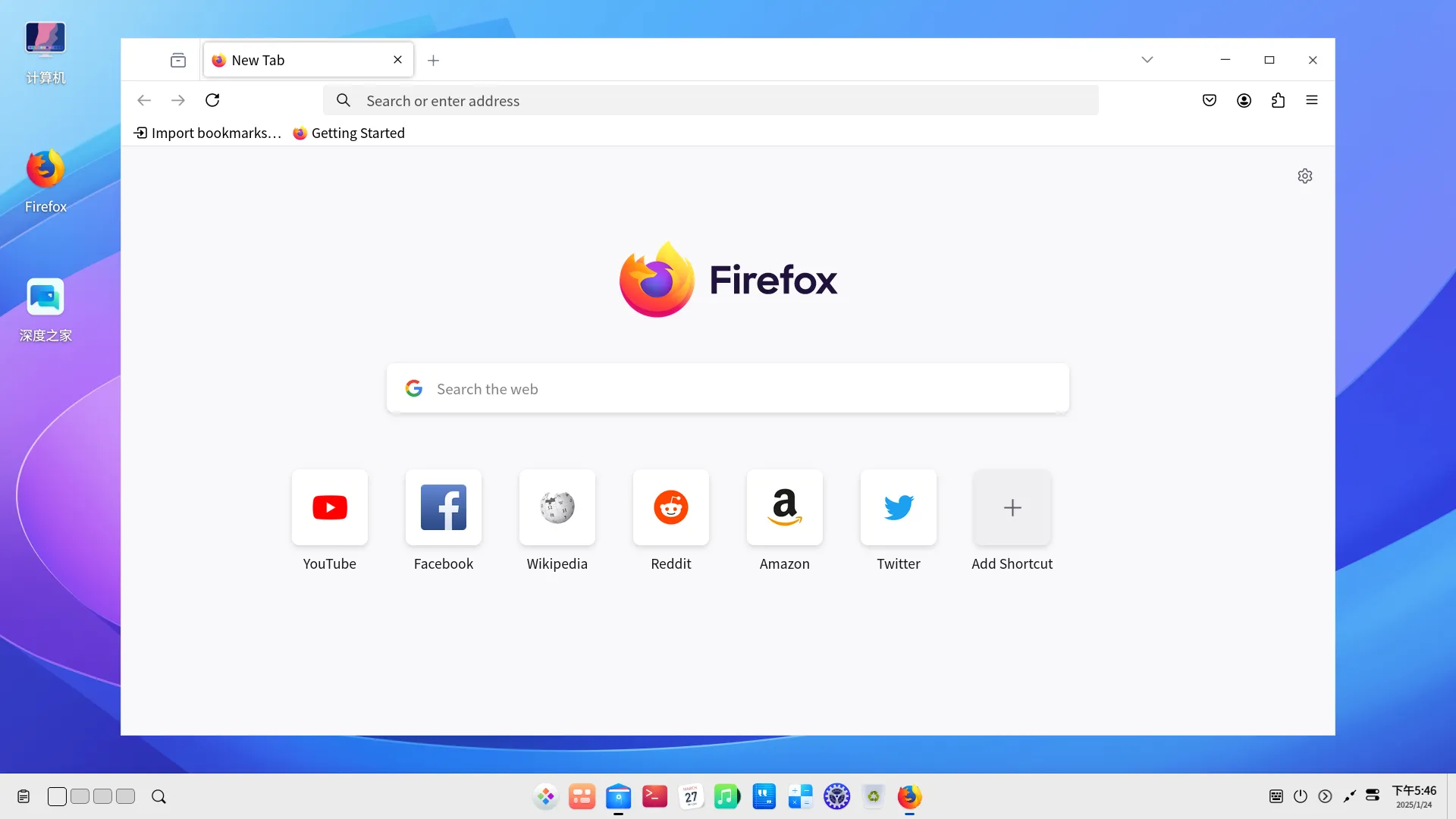
Task: Open the YouTube shortcut tile
Action: click(x=329, y=507)
